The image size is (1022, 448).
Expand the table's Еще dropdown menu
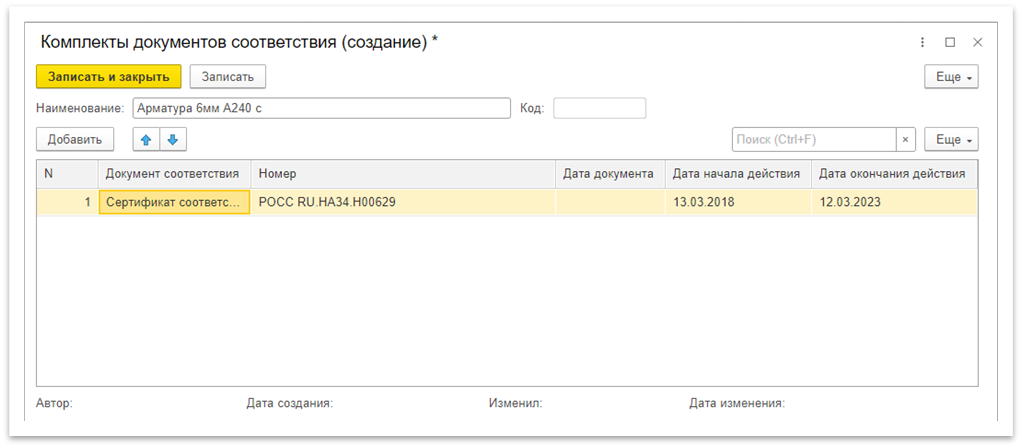pyautogui.click(x=951, y=139)
